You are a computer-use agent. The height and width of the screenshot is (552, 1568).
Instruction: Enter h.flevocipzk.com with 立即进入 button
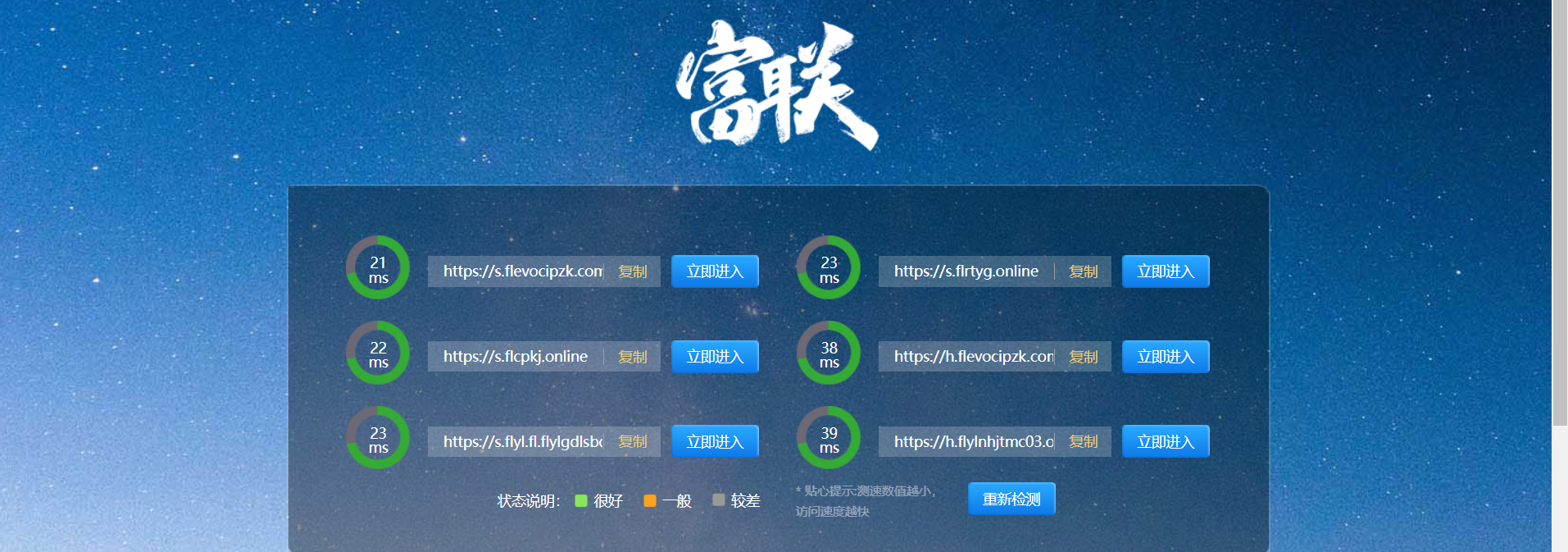(1166, 357)
